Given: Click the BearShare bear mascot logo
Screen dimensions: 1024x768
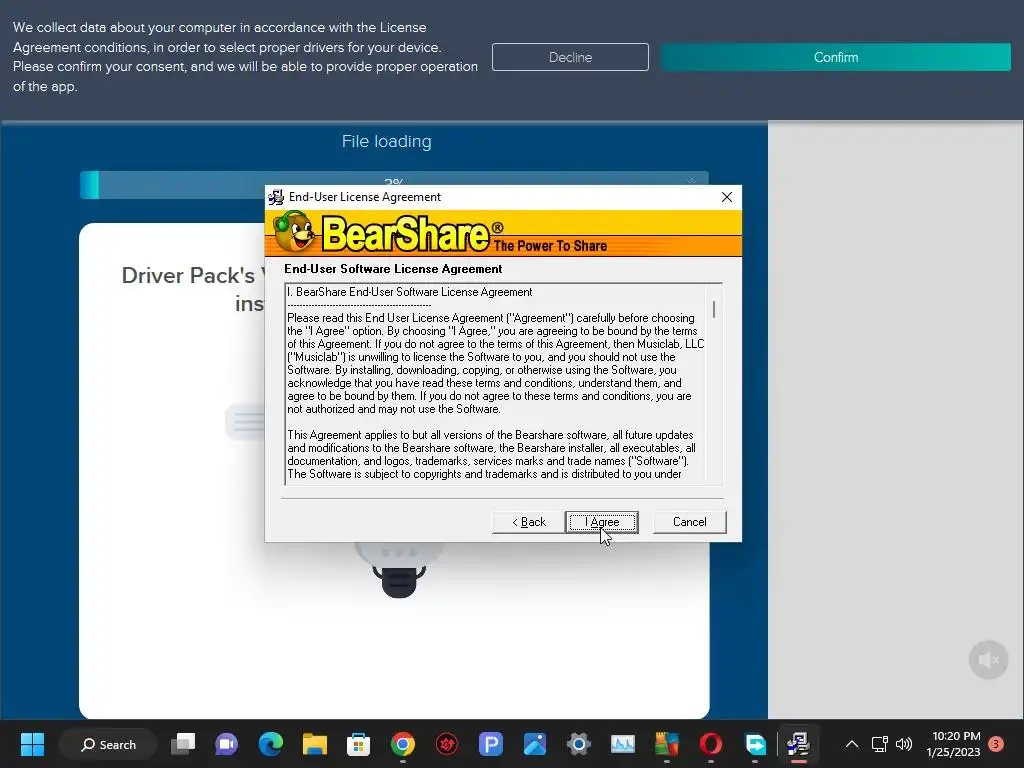Looking at the screenshot, I should point(293,232).
